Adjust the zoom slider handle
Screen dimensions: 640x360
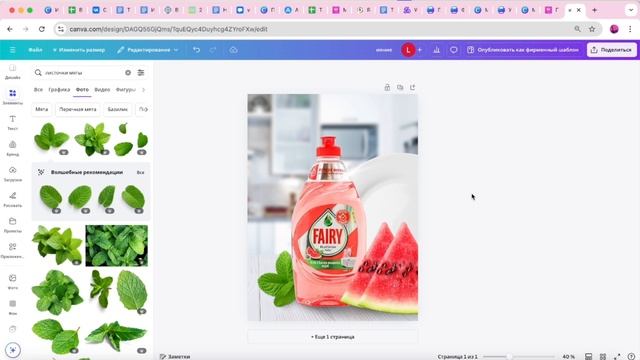tap(509, 356)
